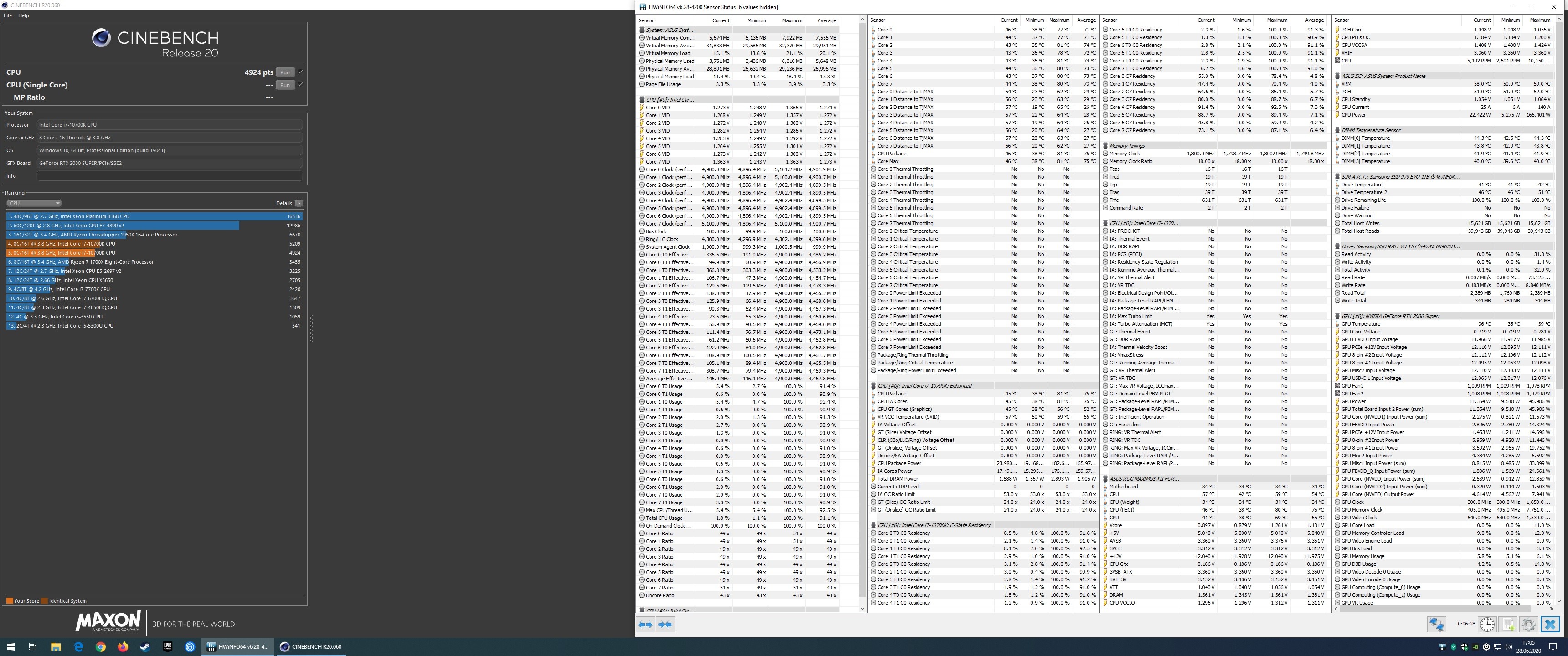Close the sensor status with the blue X button
Viewport: 1568px width, 656px height.
click(x=1550, y=625)
